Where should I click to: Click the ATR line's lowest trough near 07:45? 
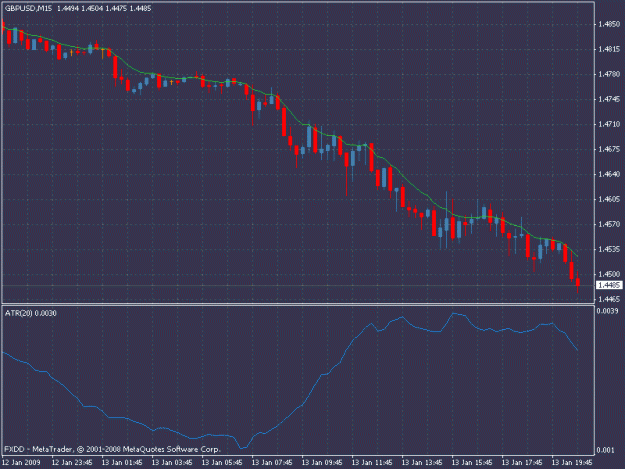click(242, 448)
